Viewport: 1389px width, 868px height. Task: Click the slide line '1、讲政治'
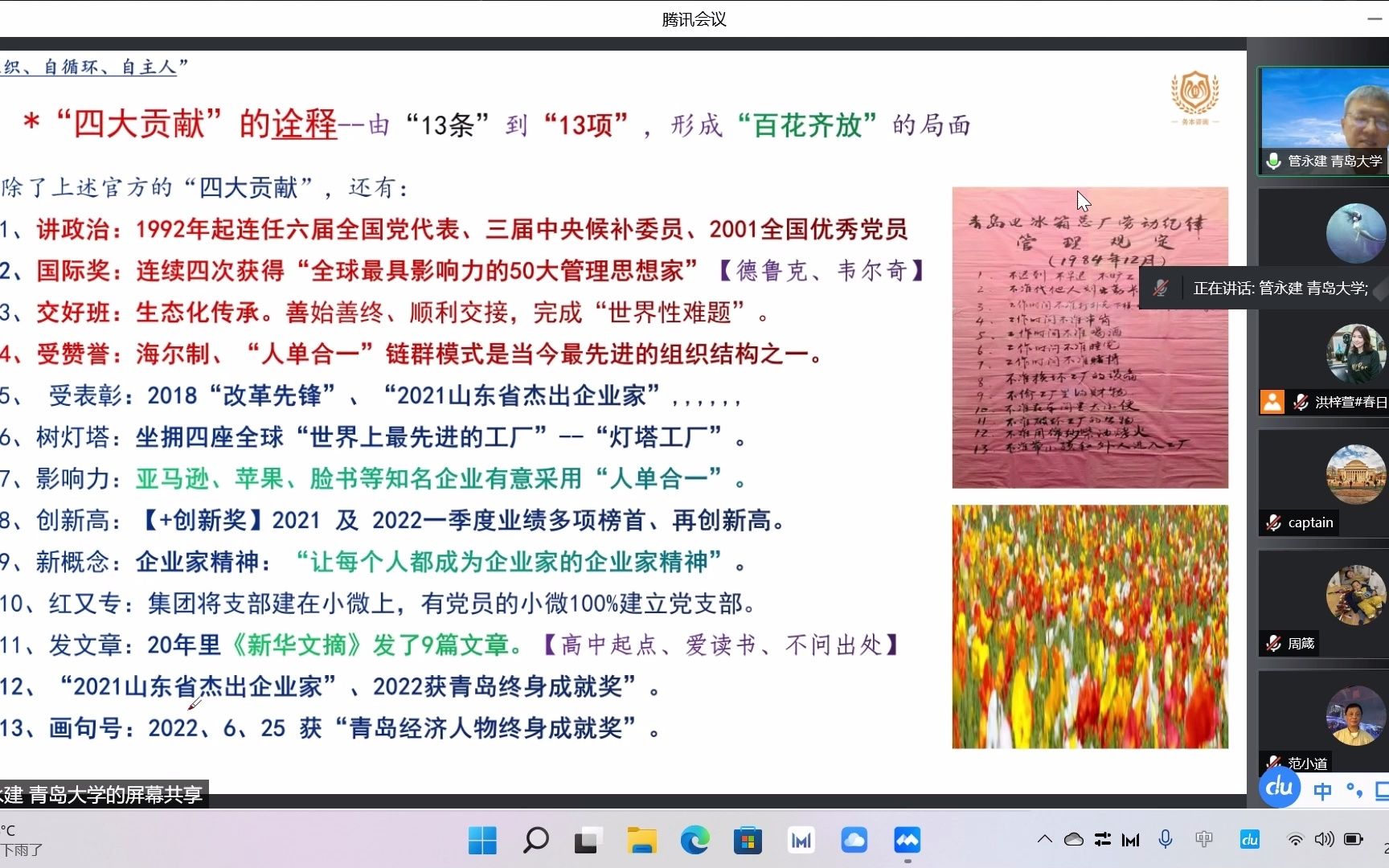(454, 229)
